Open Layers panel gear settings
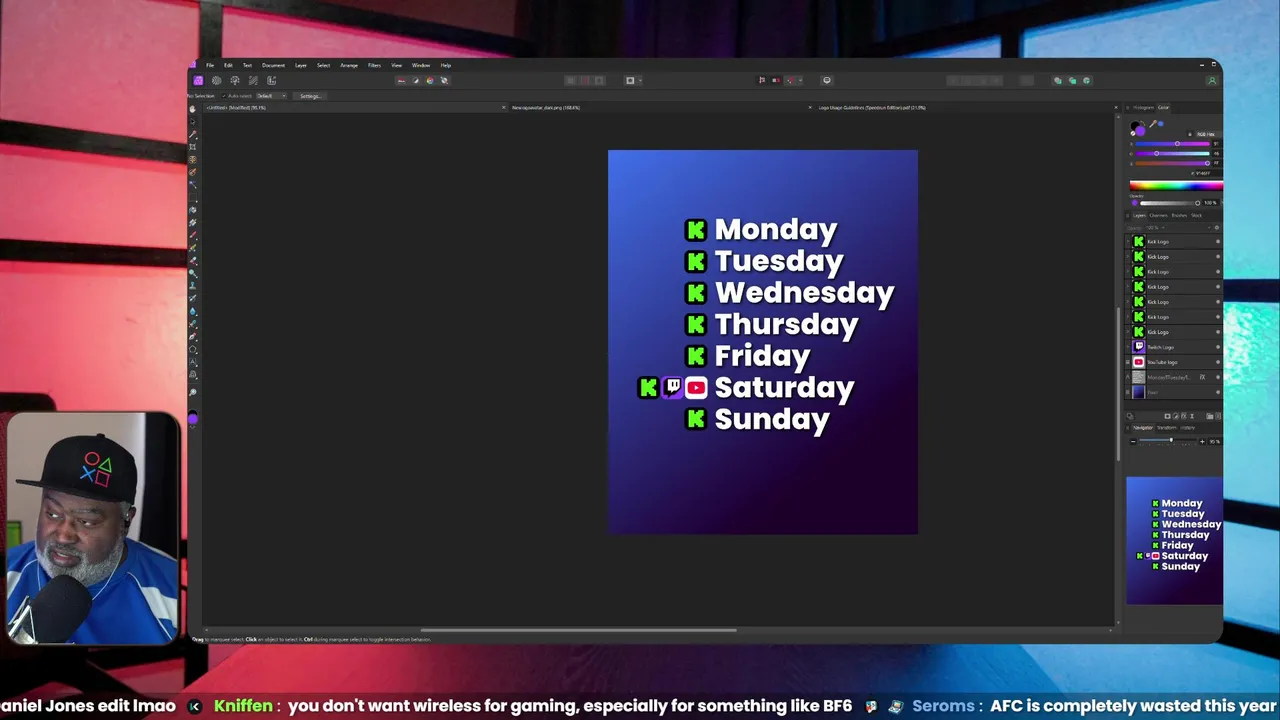Viewport: 1280px width, 720px height. tap(1217, 227)
